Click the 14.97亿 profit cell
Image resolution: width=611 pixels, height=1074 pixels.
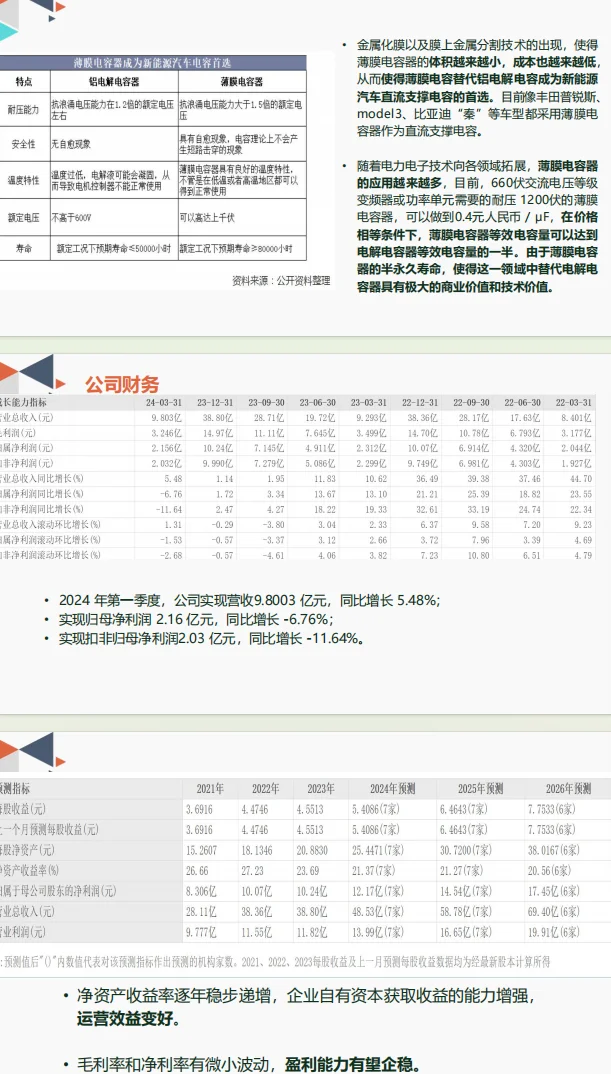[219, 433]
